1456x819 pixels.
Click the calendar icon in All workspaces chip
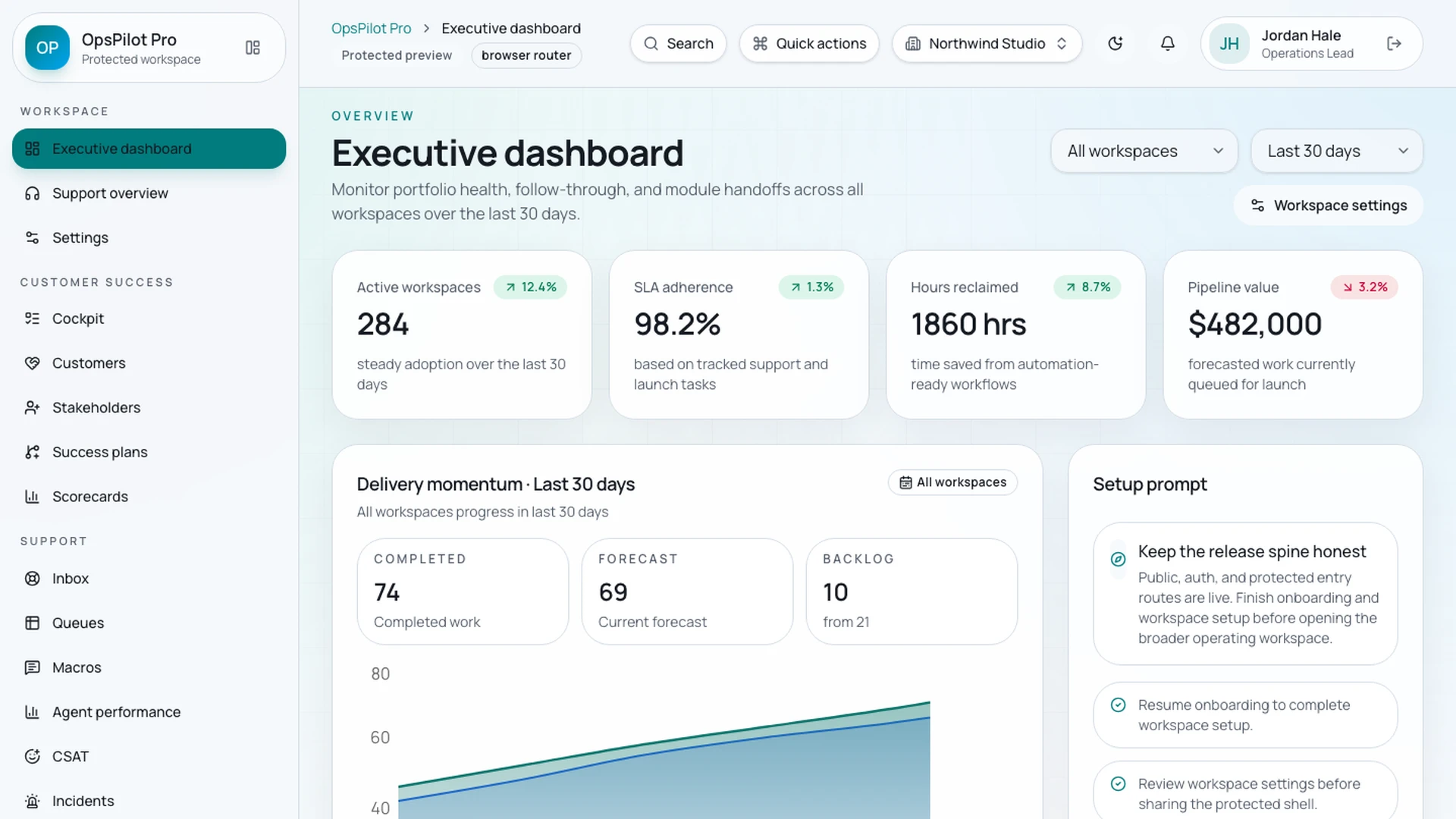pos(905,482)
